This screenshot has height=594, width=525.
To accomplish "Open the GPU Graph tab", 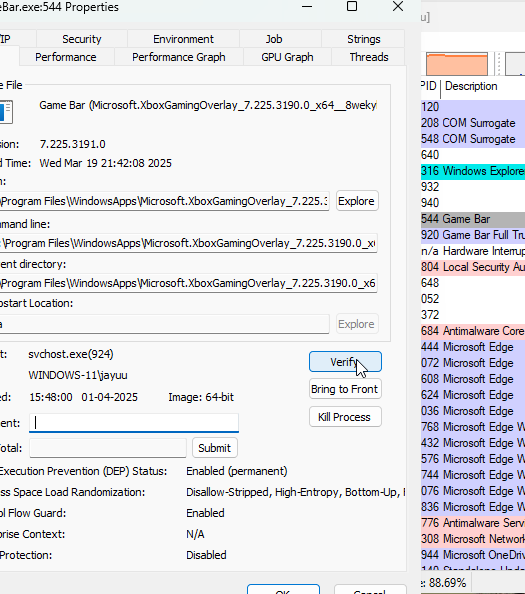I will coord(287,57).
